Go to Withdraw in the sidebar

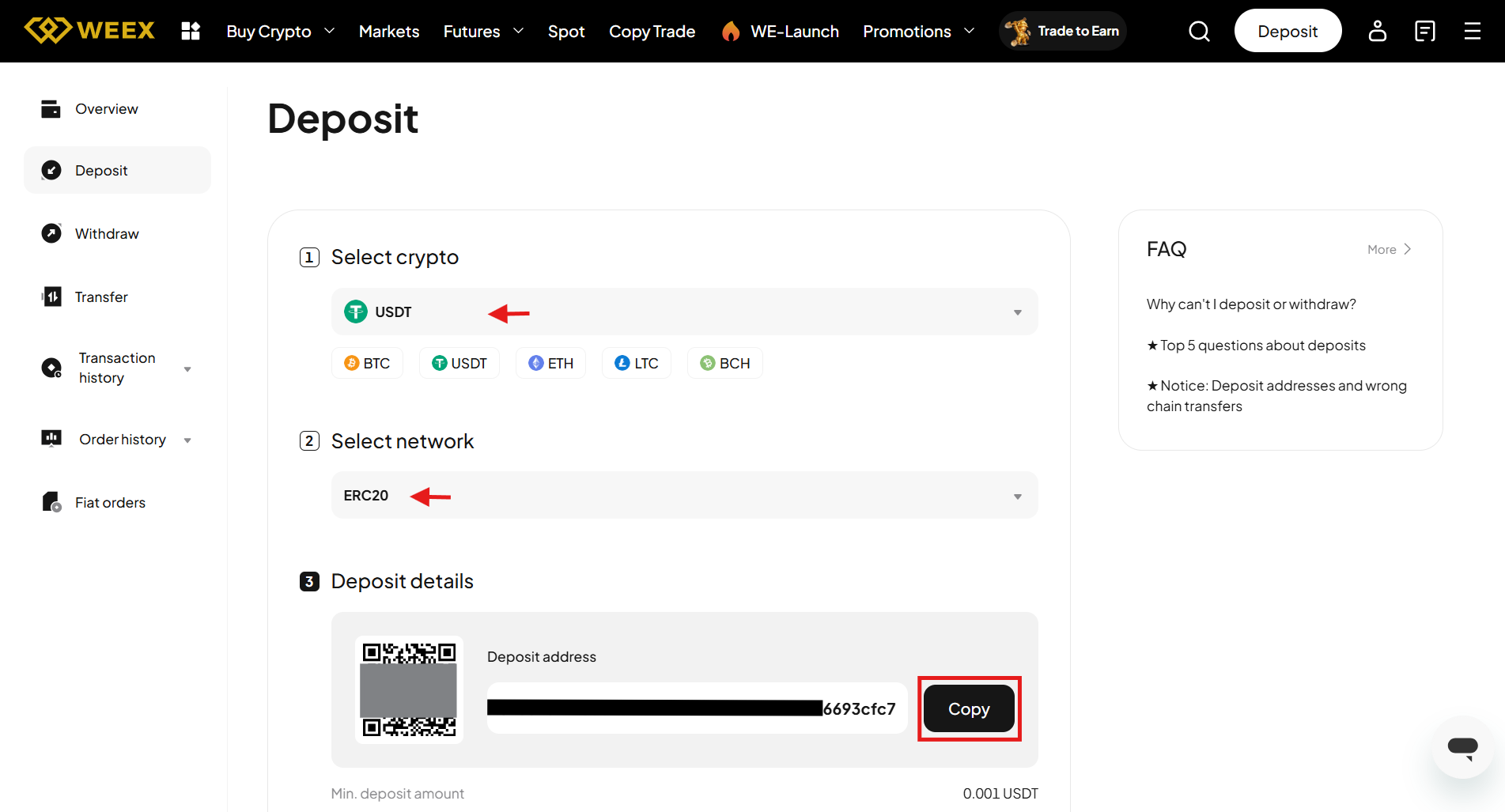click(x=107, y=233)
